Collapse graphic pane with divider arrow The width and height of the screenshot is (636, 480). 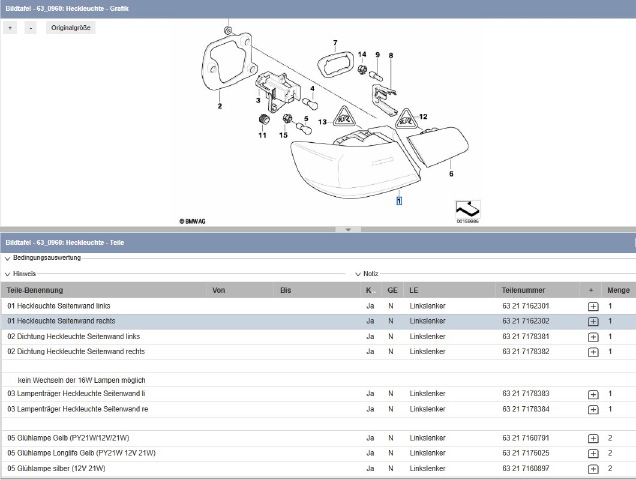click(x=348, y=230)
